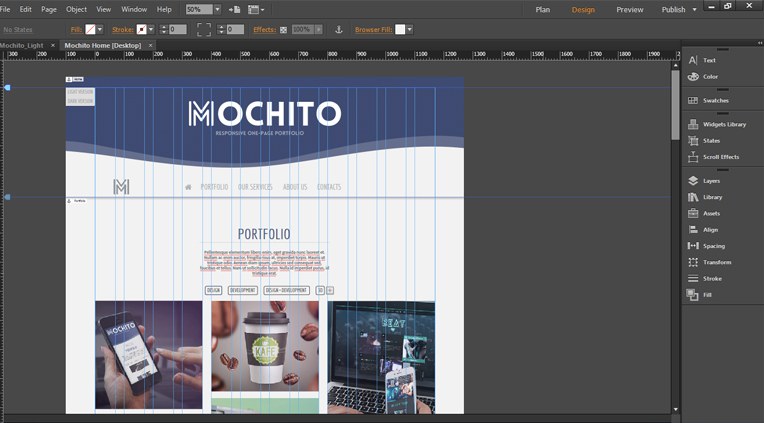Open the Align panel
Viewport: 764px width, 423px height.
click(709, 229)
